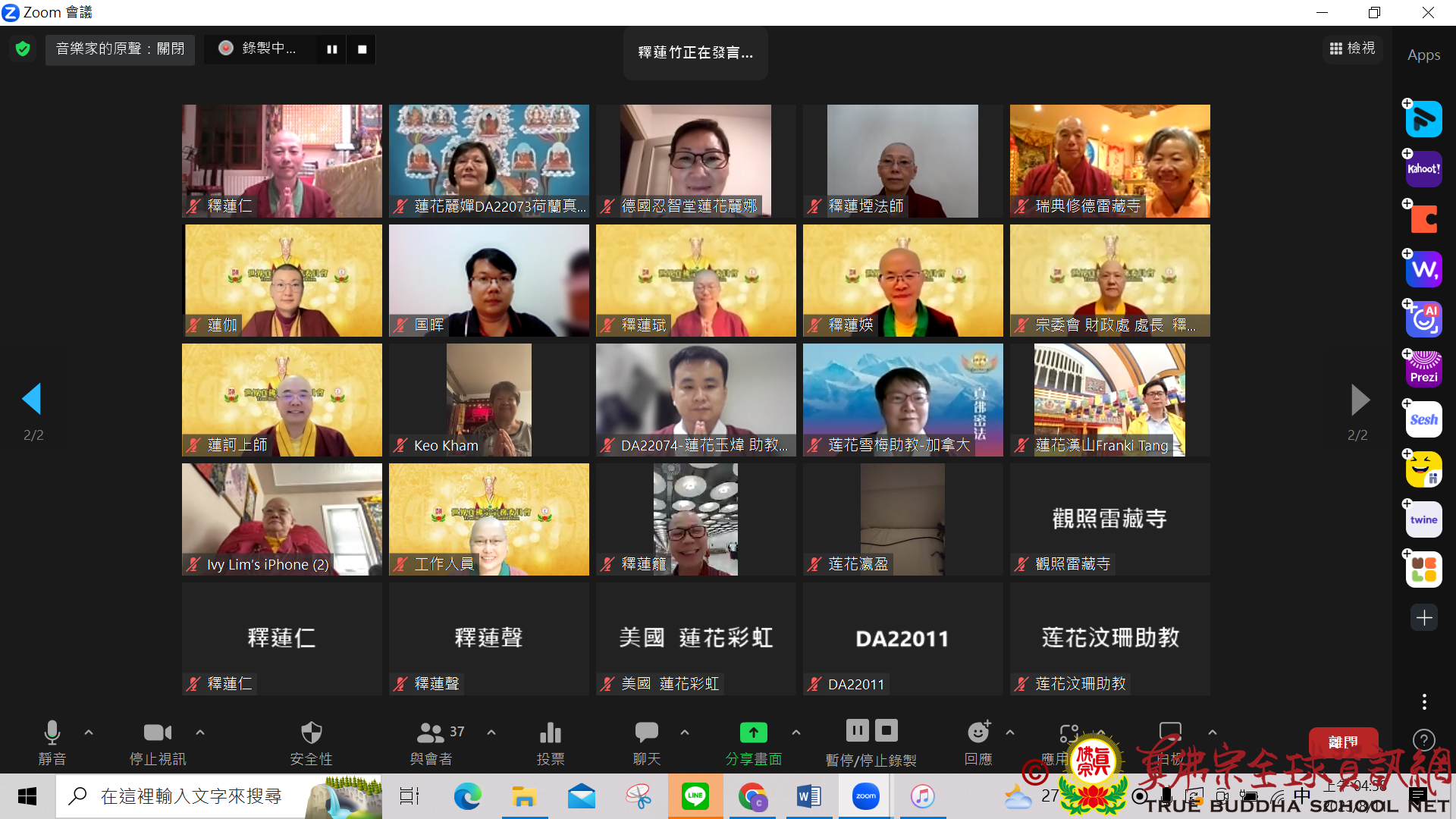Image resolution: width=1456 pixels, height=819 pixels.
Task: Expand the participants options arrow
Action: (x=491, y=733)
